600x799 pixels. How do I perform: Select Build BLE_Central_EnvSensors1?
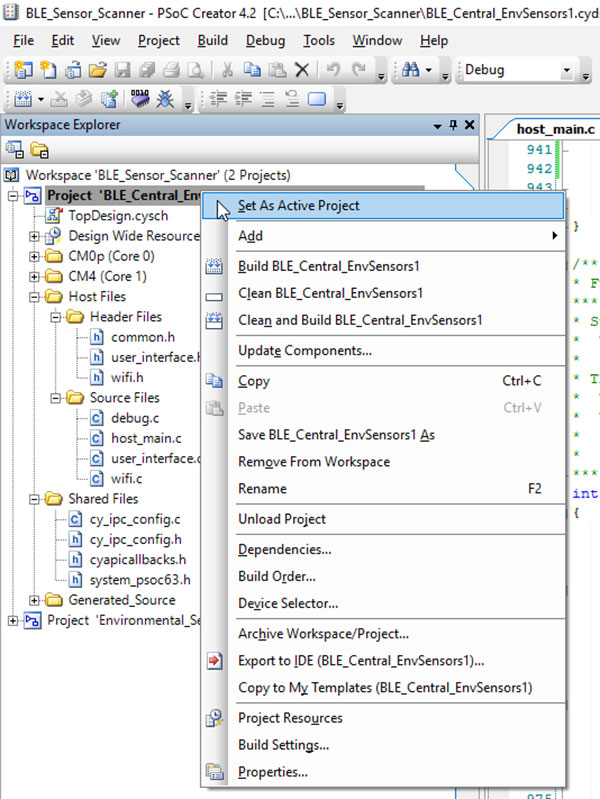[x=383, y=266]
